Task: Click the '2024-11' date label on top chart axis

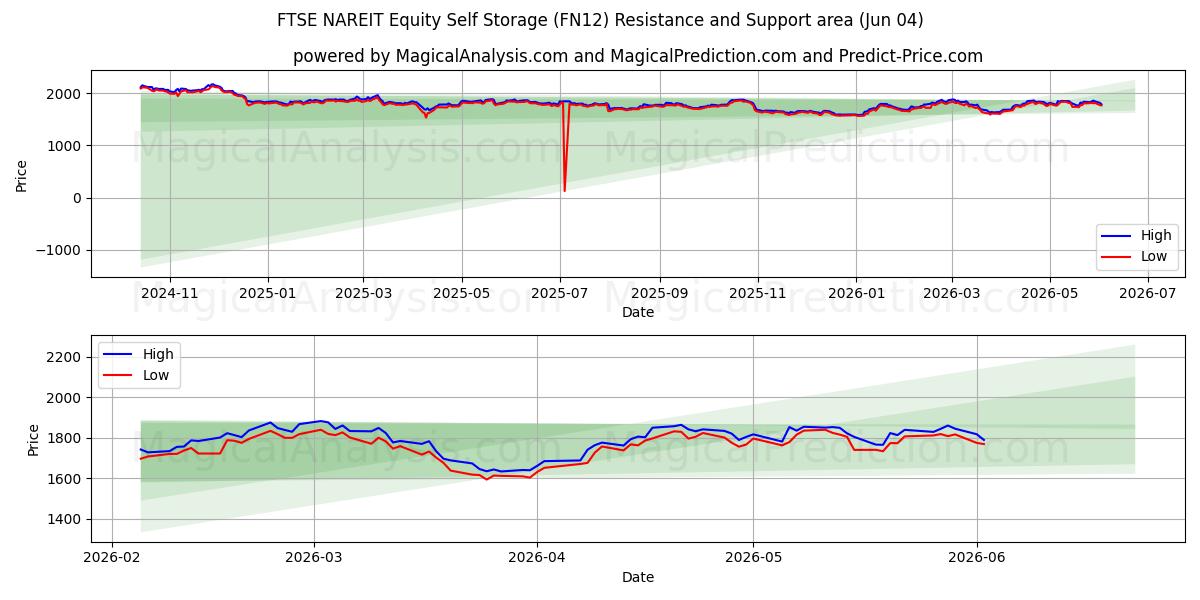Action: click(170, 294)
